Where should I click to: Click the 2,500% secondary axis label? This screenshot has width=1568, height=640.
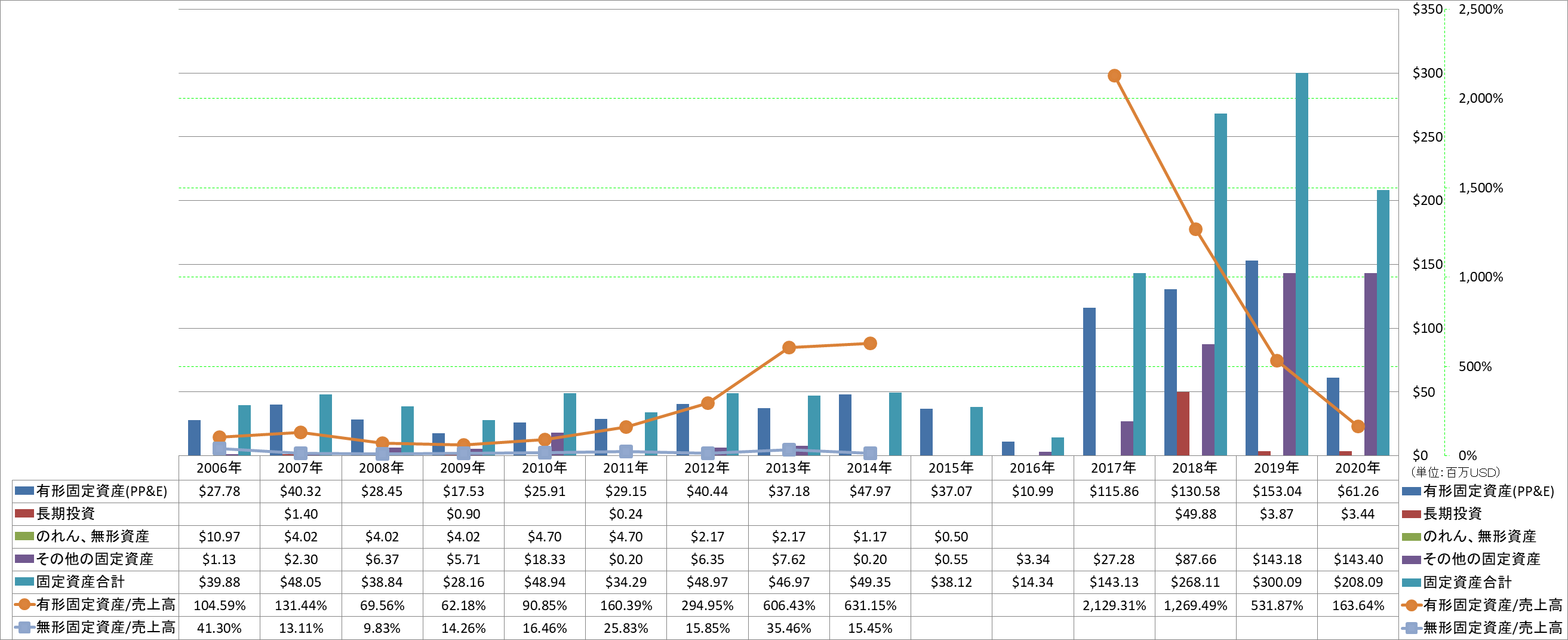(1480, 9)
